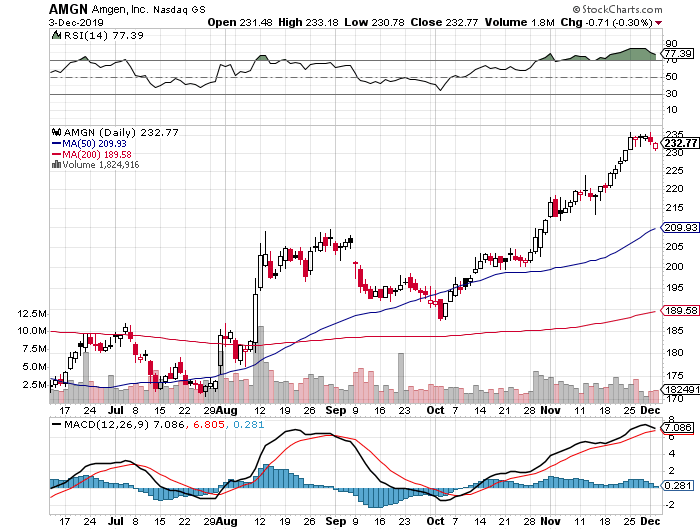This screenshot has height=530, width=700.
Task: Click the Dec label on price date axis
Action: coord(650,410)
